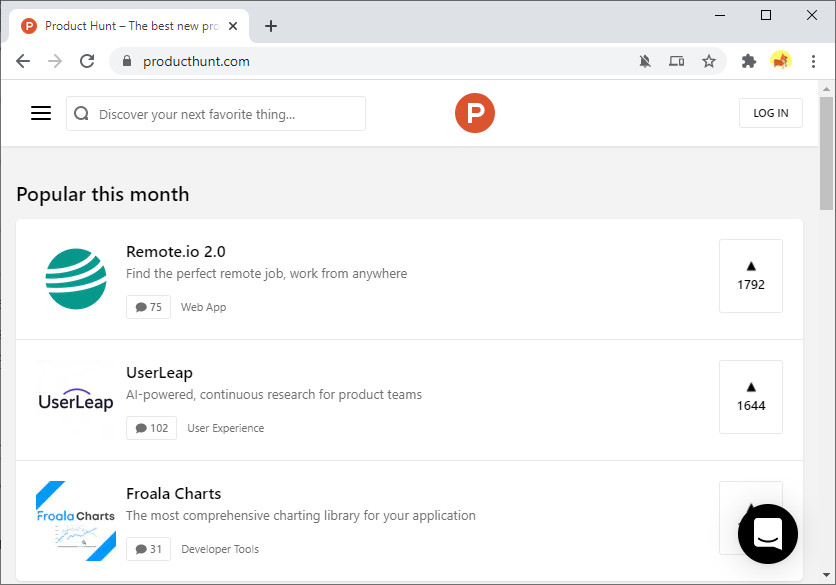Click 'The most comprehensive charting library' tagline
Image resolution: width=836 pixels, height=585 pixels.
[301, 516]
